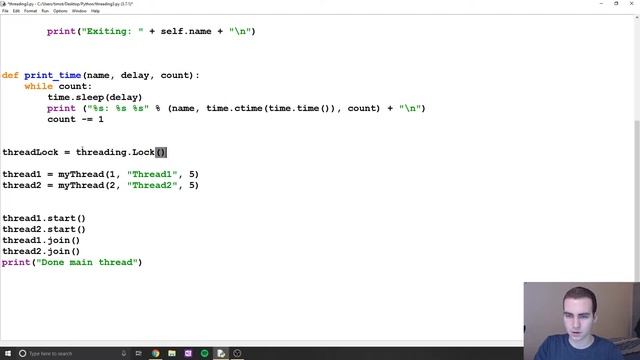This screenshot has width=640, height=360.
Task: Click the scrollbar up arrow
Action: click(x=637, y=18)
